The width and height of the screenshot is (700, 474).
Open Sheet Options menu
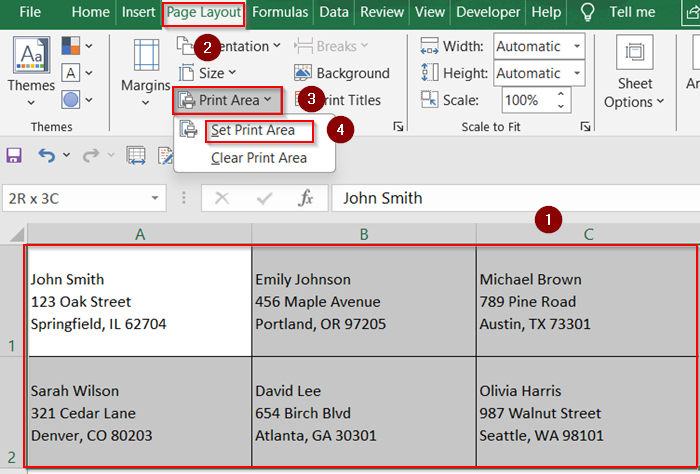point(634,73)
